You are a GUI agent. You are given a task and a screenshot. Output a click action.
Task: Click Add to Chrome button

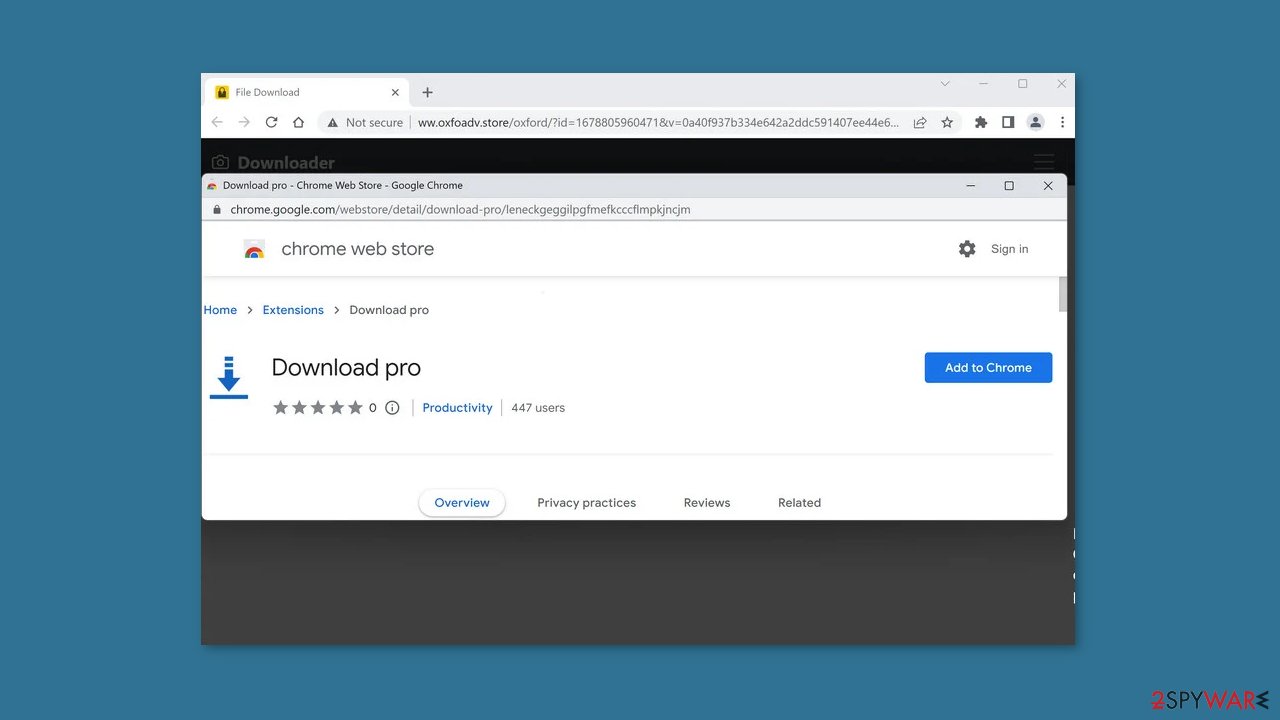coord(988,367)
